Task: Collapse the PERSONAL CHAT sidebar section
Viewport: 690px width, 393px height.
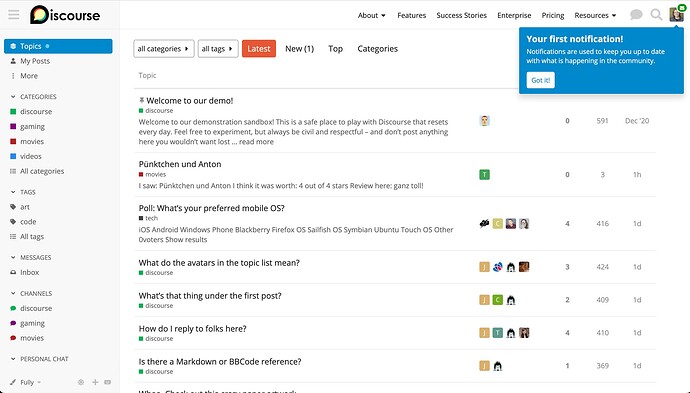Action: pyautogui.click(x=39, y=359)
